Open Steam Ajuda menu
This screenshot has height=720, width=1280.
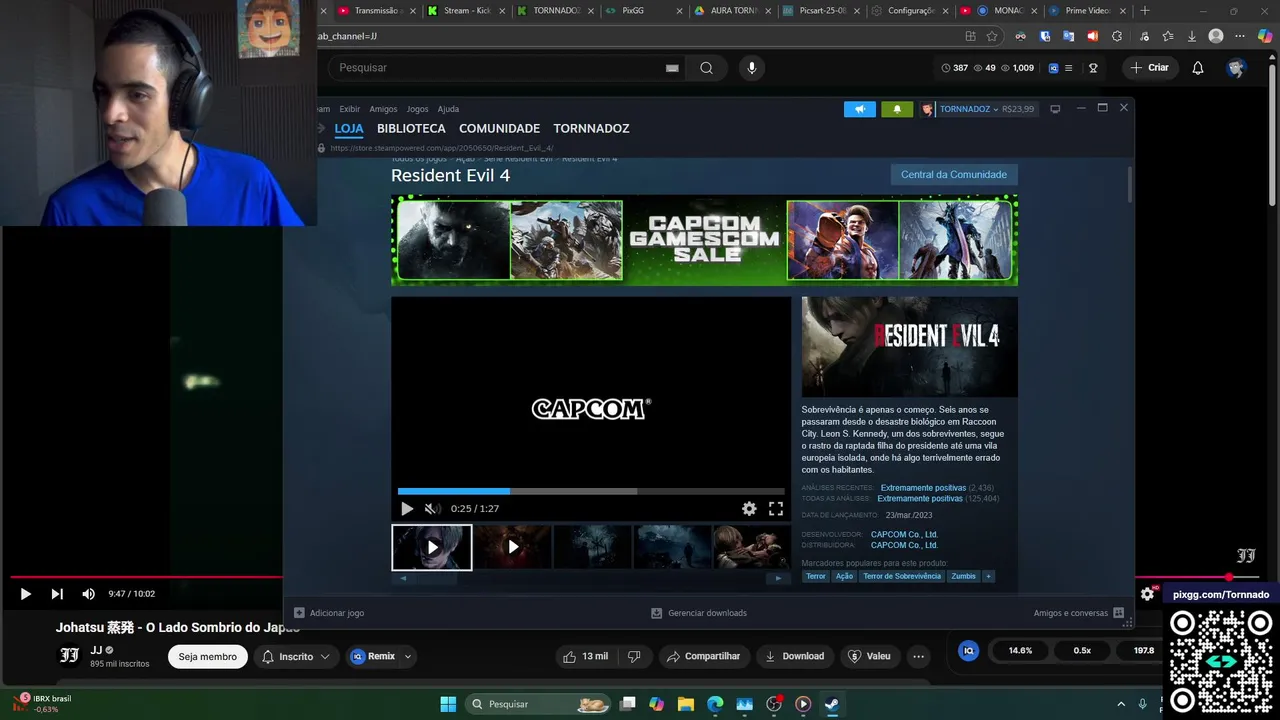pyautogui.click(x=448, y=109)
